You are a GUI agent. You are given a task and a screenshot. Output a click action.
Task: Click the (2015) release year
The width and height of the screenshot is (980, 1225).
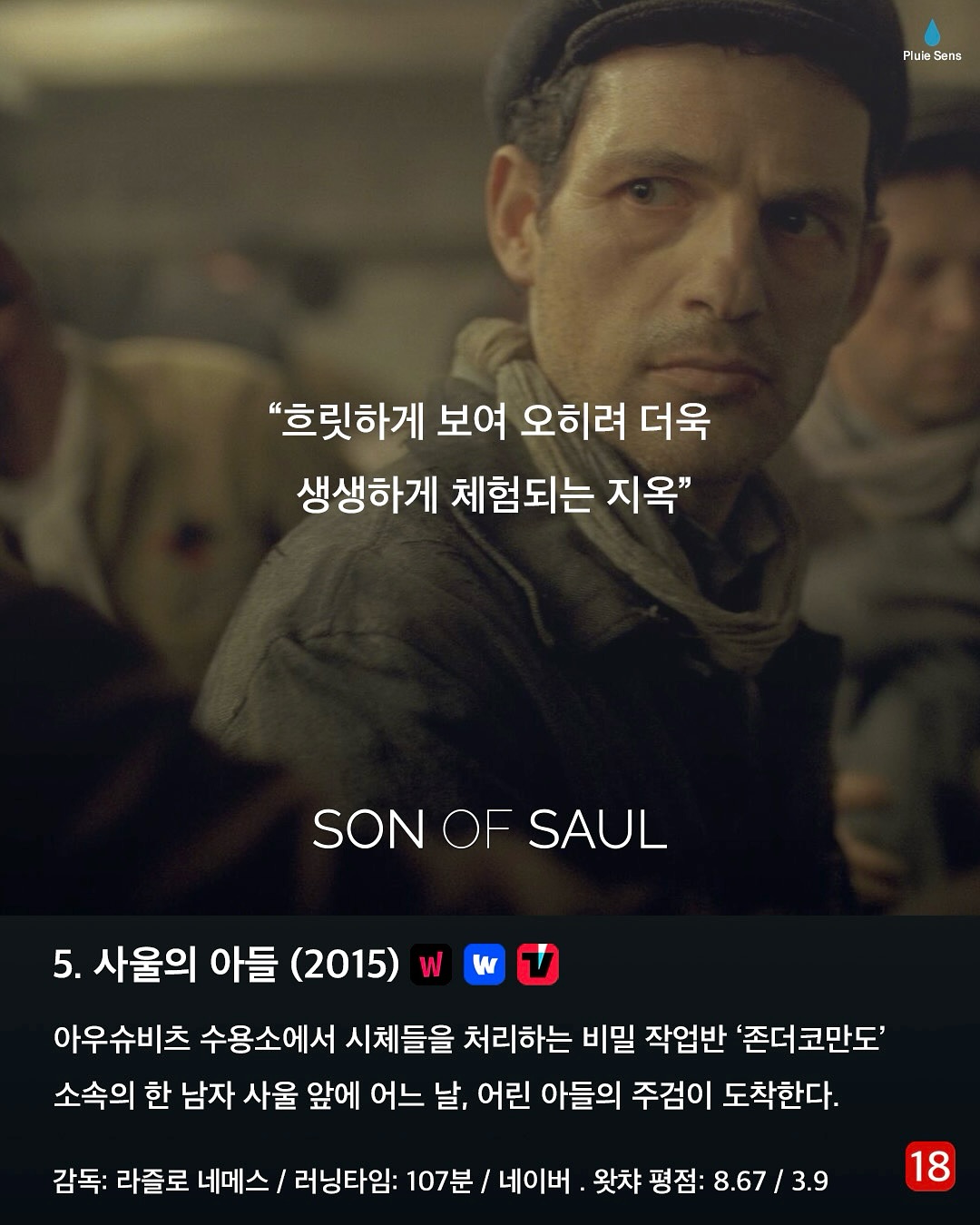[x=345, y=964]
